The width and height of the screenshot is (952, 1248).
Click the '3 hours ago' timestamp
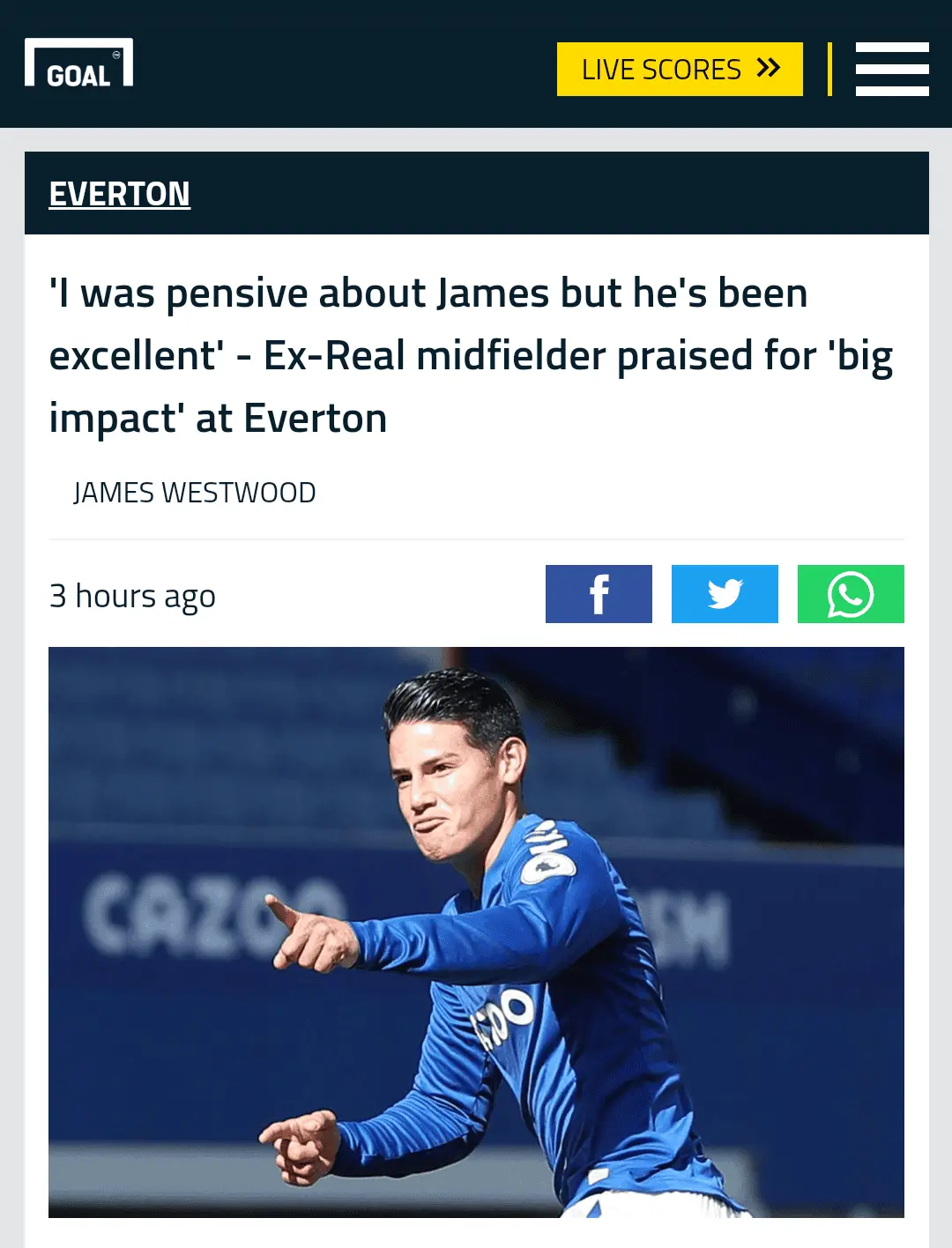pyautogui.click(x=132, y=596)
